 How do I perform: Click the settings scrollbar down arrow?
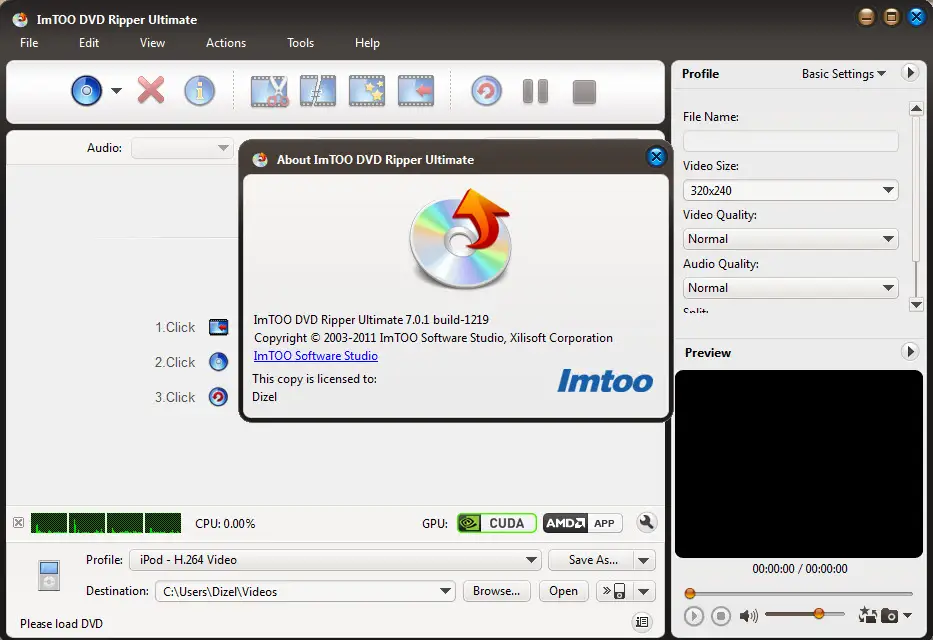pyautogui.click(x=916, y=305)
